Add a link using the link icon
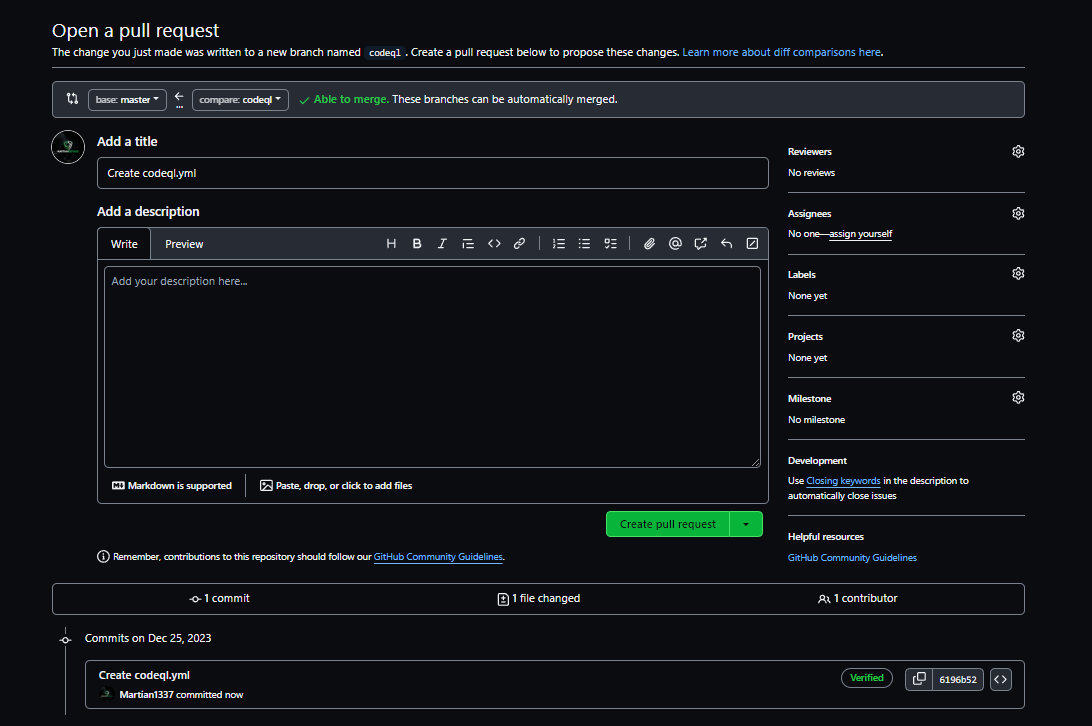1092x726 pixels. [519, 244]
